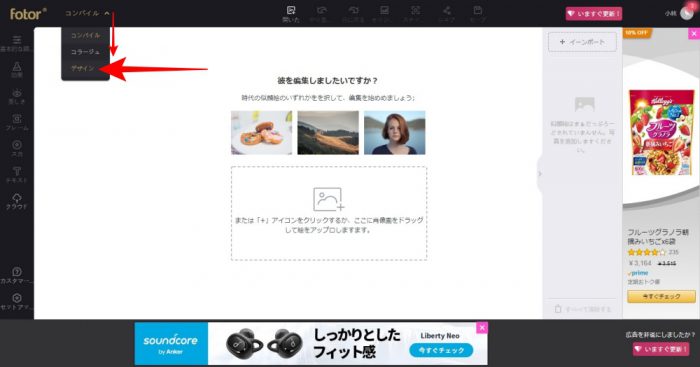Open the Basic adjustments tool in sidebar
Viewport: 700px width, 367px height.
[x=17, y=44]
